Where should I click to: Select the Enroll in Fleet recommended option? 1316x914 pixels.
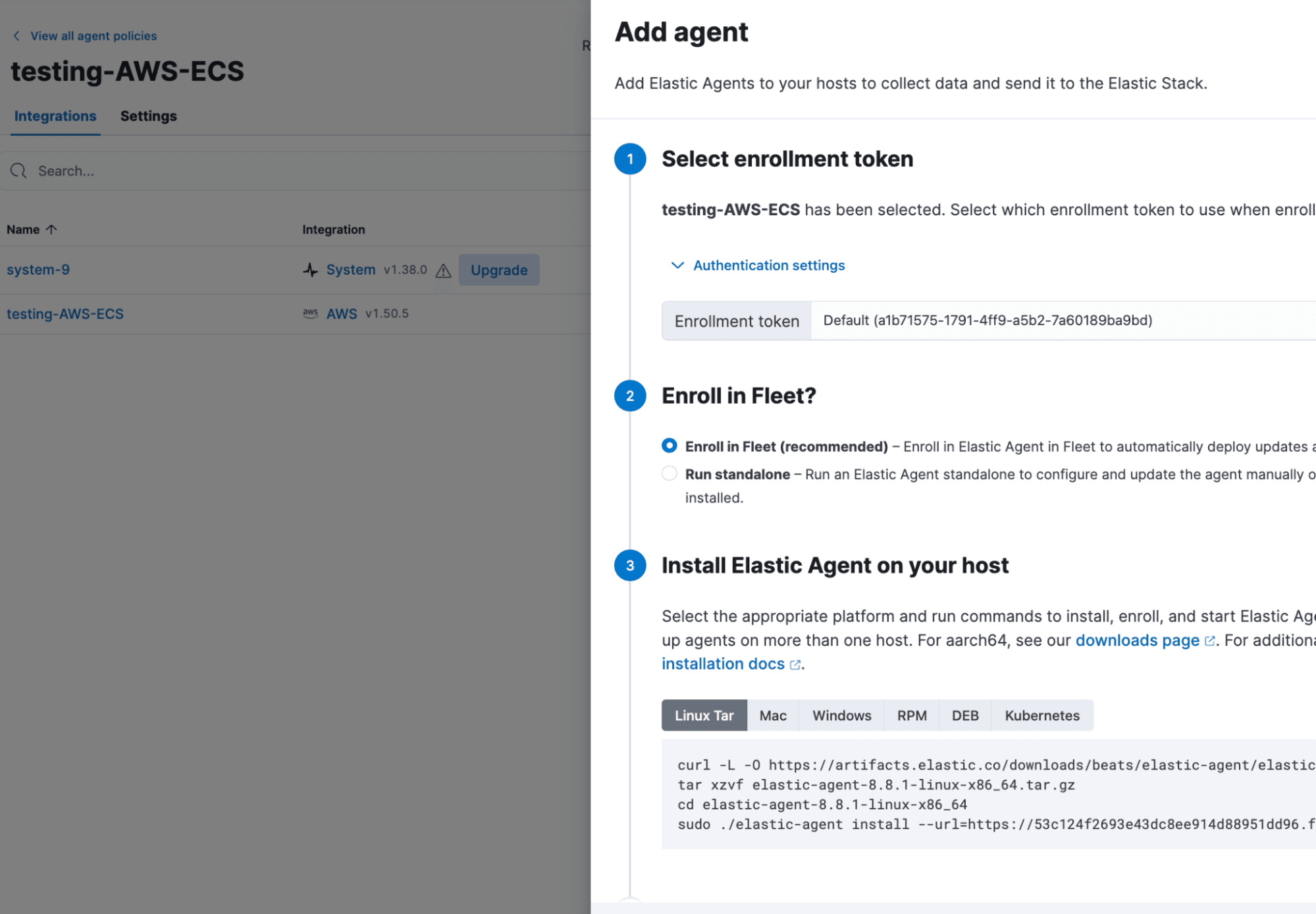point(669,446)
